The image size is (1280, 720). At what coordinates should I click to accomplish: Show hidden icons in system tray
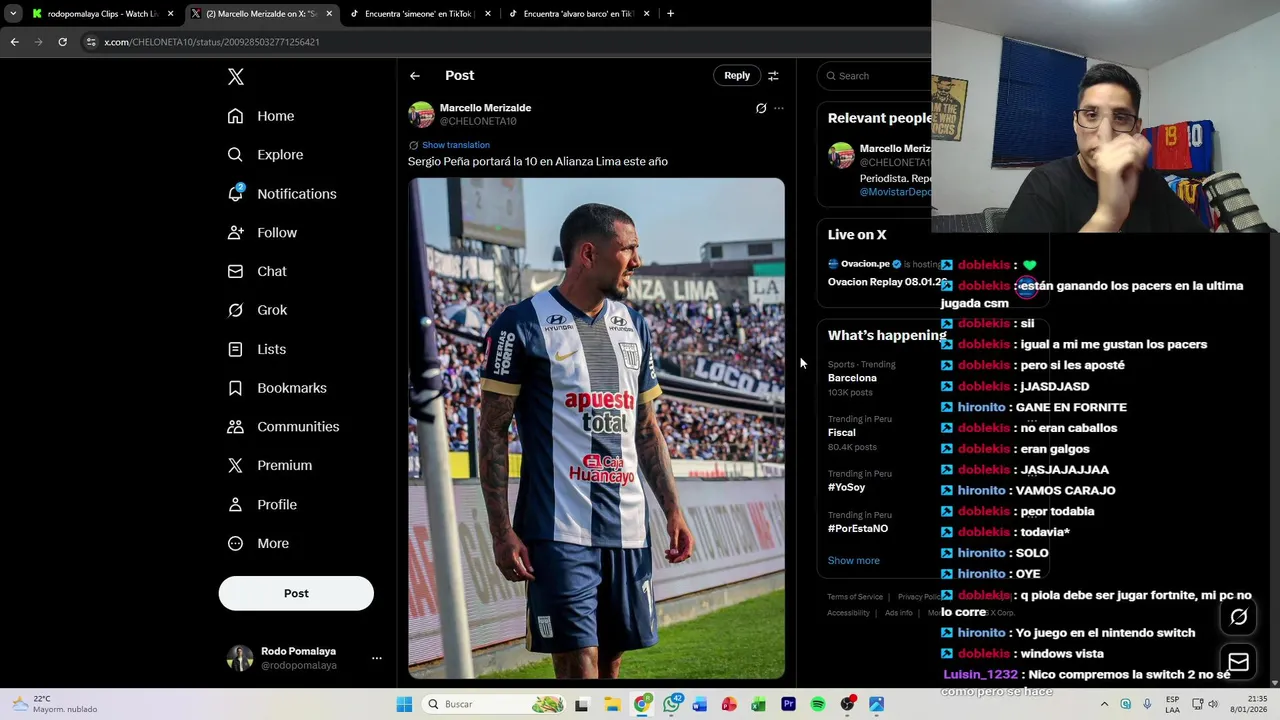[1104, 704]
